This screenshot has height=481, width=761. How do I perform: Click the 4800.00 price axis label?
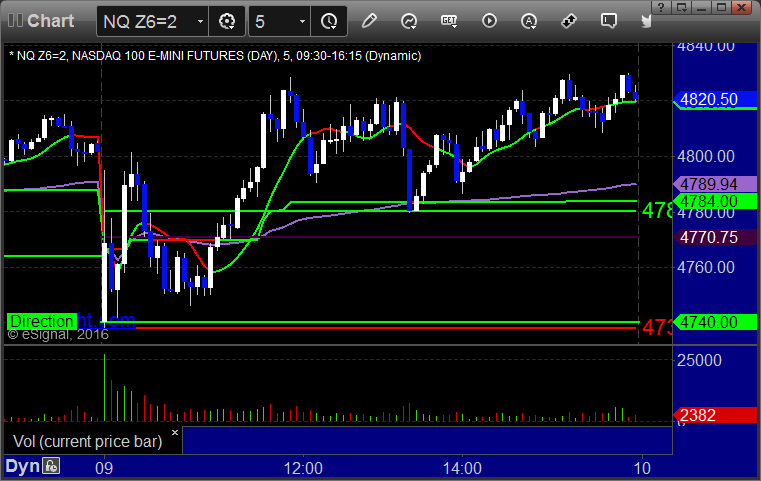[x=706, y=156]
